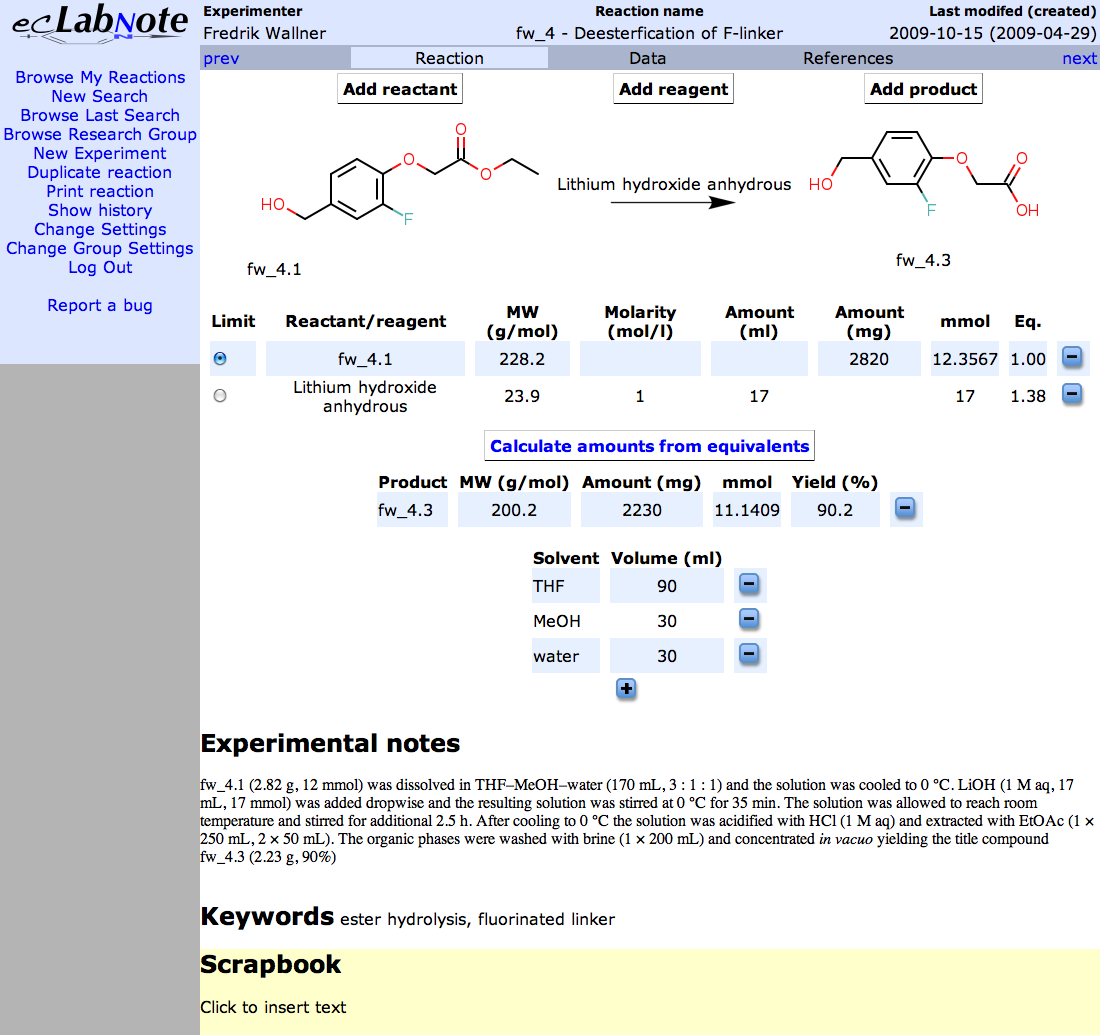The width and height of the screenshot is (1100, 1035).
Task: Edit the fw_4.1 amount in mg field
Action: [868, 359]
